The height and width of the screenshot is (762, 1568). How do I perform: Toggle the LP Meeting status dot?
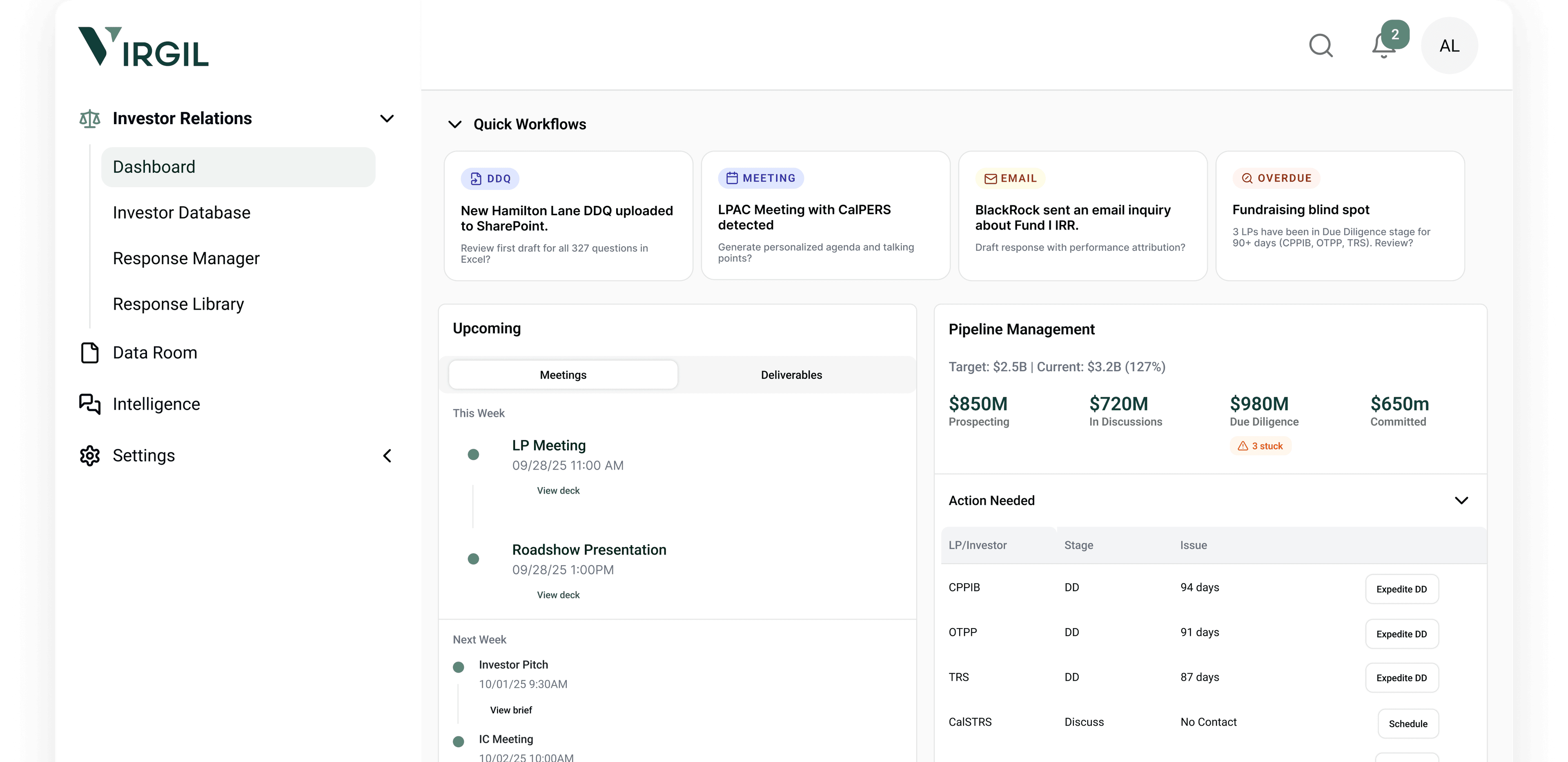click(474, 454)
